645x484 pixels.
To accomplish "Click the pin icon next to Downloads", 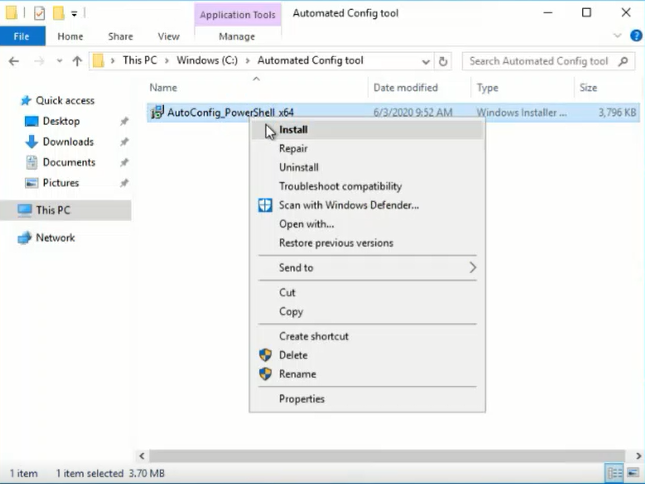I will pos(124,142).
